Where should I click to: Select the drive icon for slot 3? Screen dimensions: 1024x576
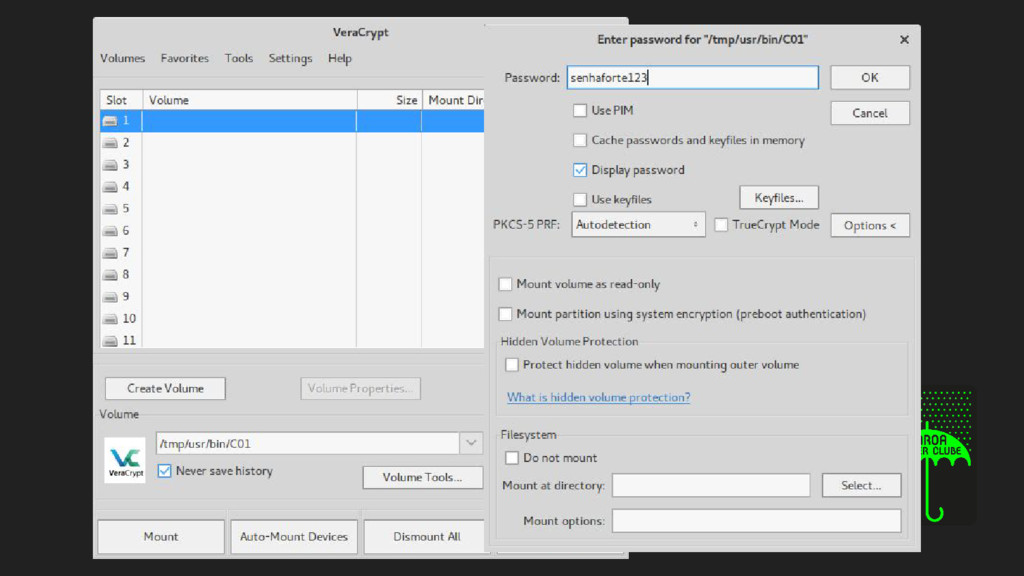click(x=110, y=165)
